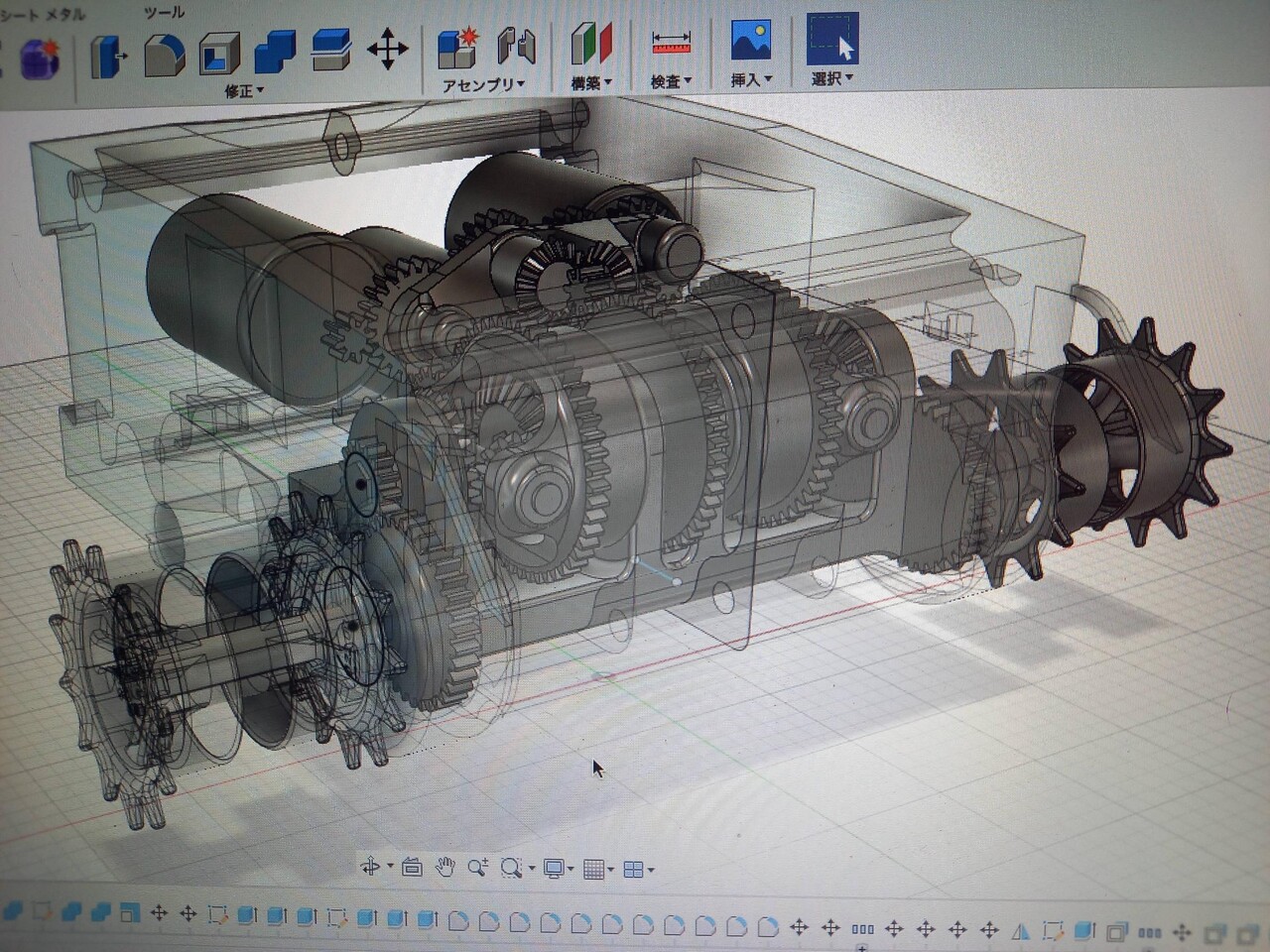Viewport: 1270px width, 952px height.
Task: Expand the 構築 dropdown
Action: click(x=591, y=84)
